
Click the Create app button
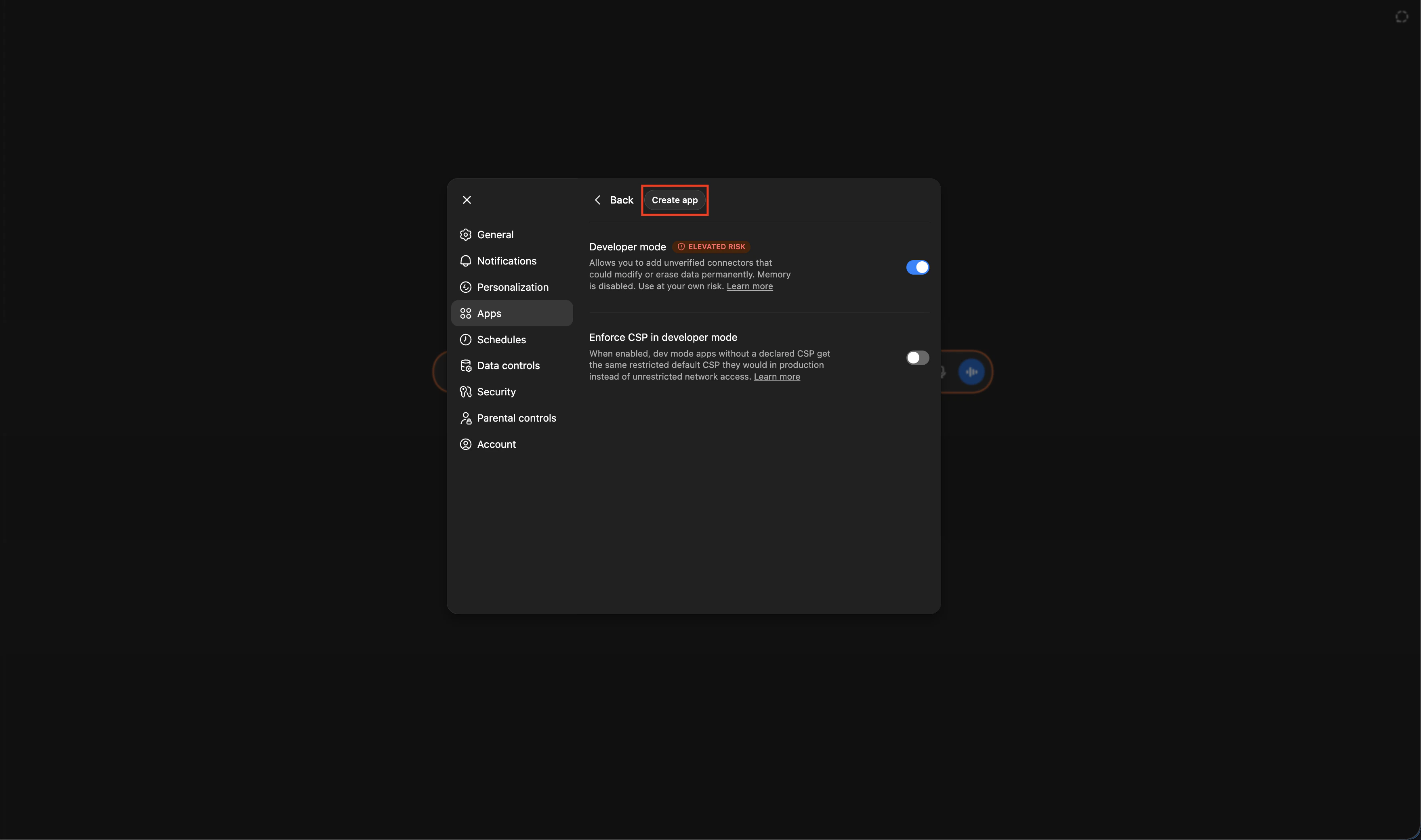(x=674, y=200)
